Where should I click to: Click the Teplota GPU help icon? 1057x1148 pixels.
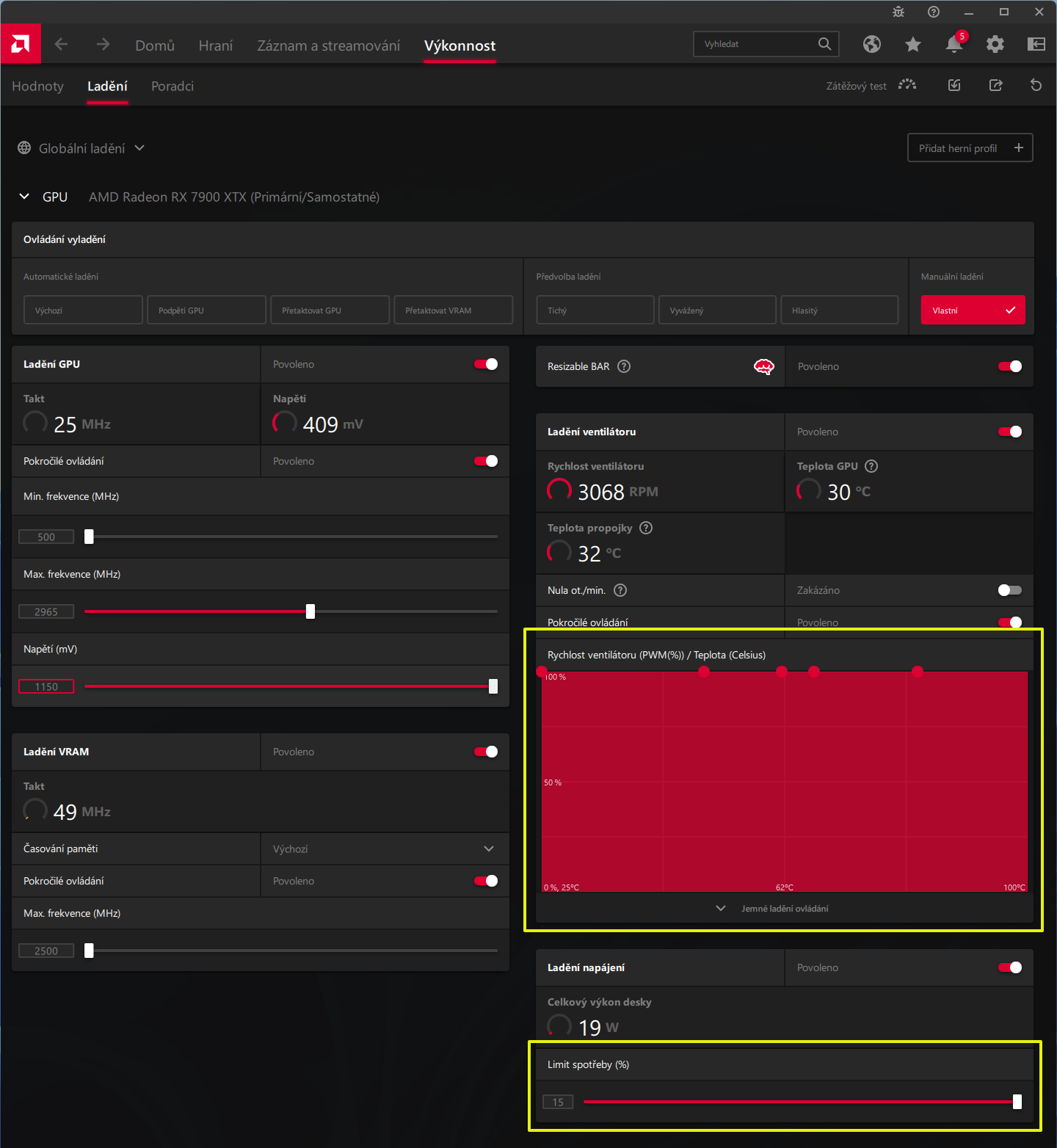871,466
